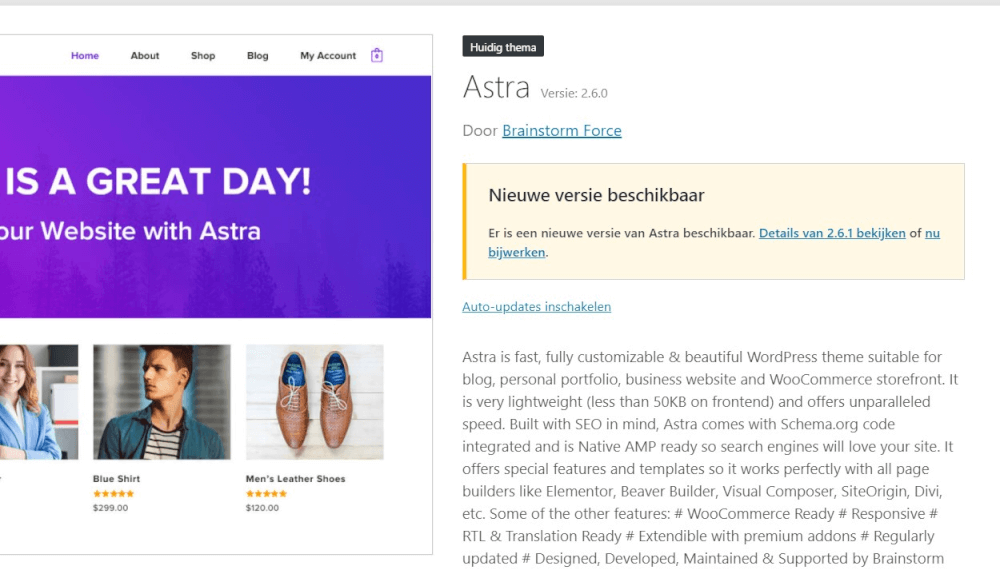This screenshot has height=574, width=1000.
Task: Click the Men's Leather Shoes star rating
Action: pos(267,494)
